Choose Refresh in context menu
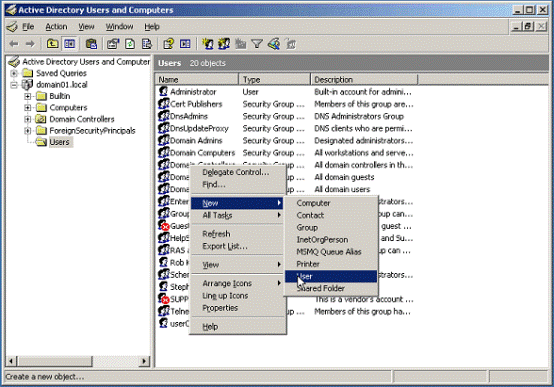This screenshot has height=387, width=554. click(x=238, y=234)
